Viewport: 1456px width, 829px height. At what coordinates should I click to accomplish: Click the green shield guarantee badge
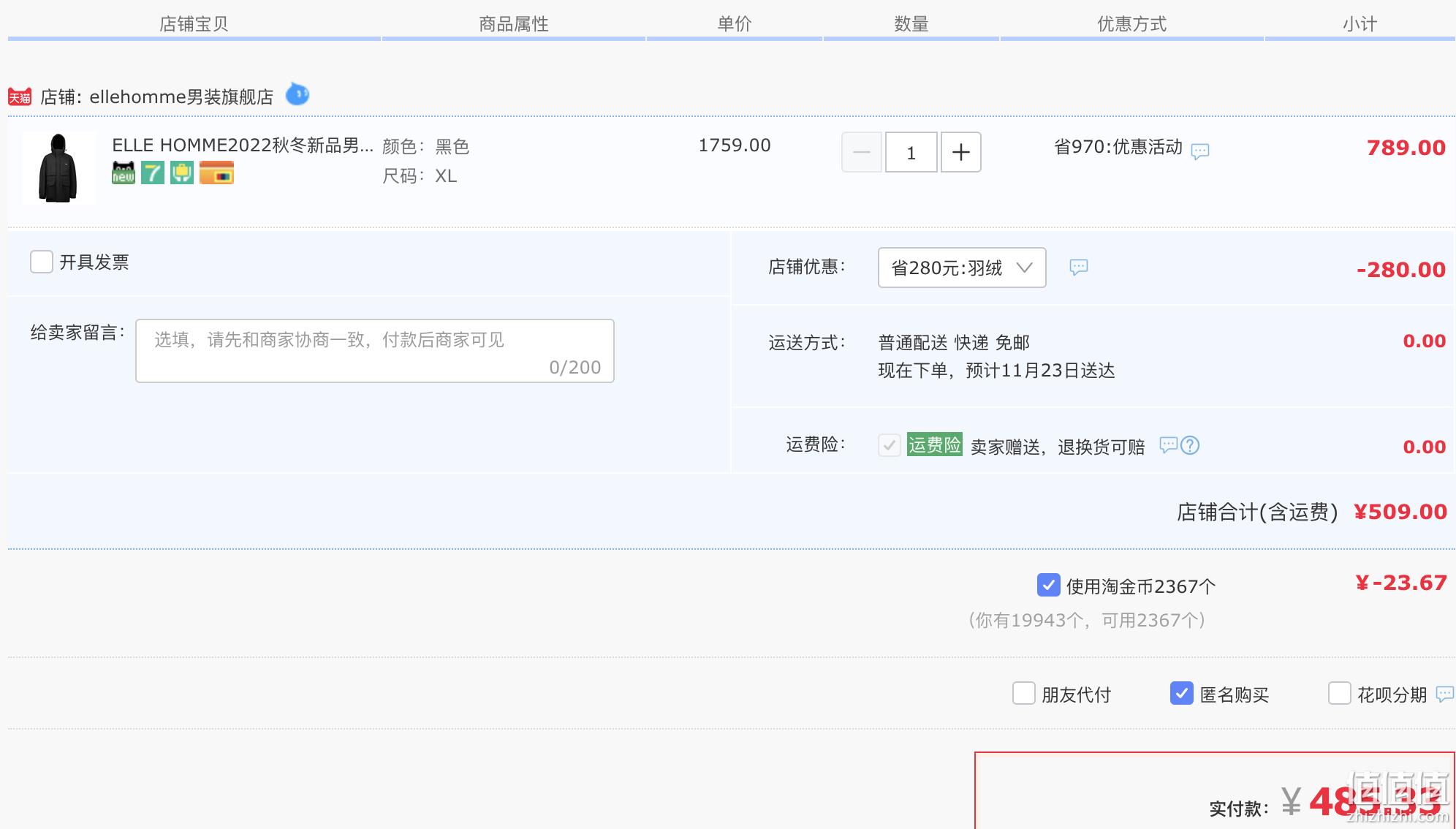click(182, 173)
